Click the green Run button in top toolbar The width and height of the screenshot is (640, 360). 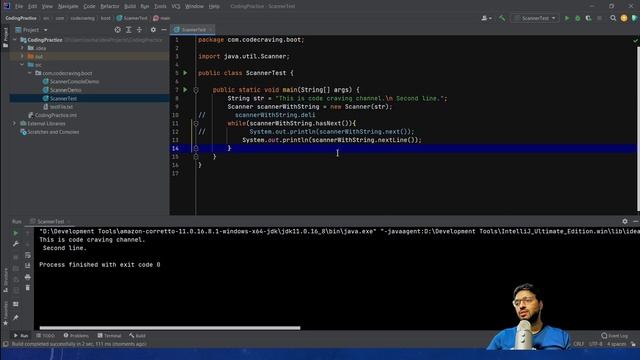(x=567, y=18)
